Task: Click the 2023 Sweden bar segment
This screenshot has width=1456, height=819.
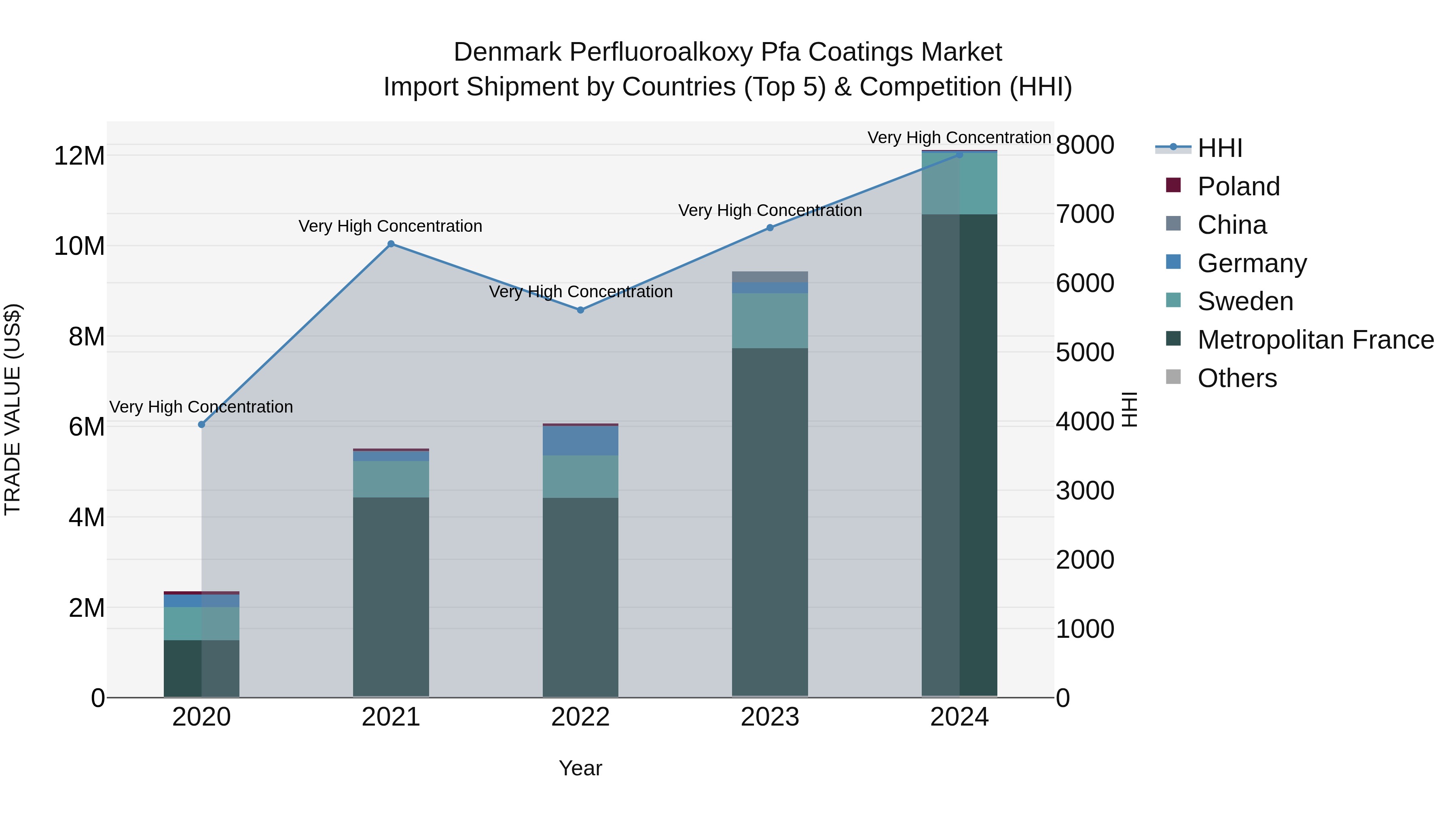Action: point(770,320)
